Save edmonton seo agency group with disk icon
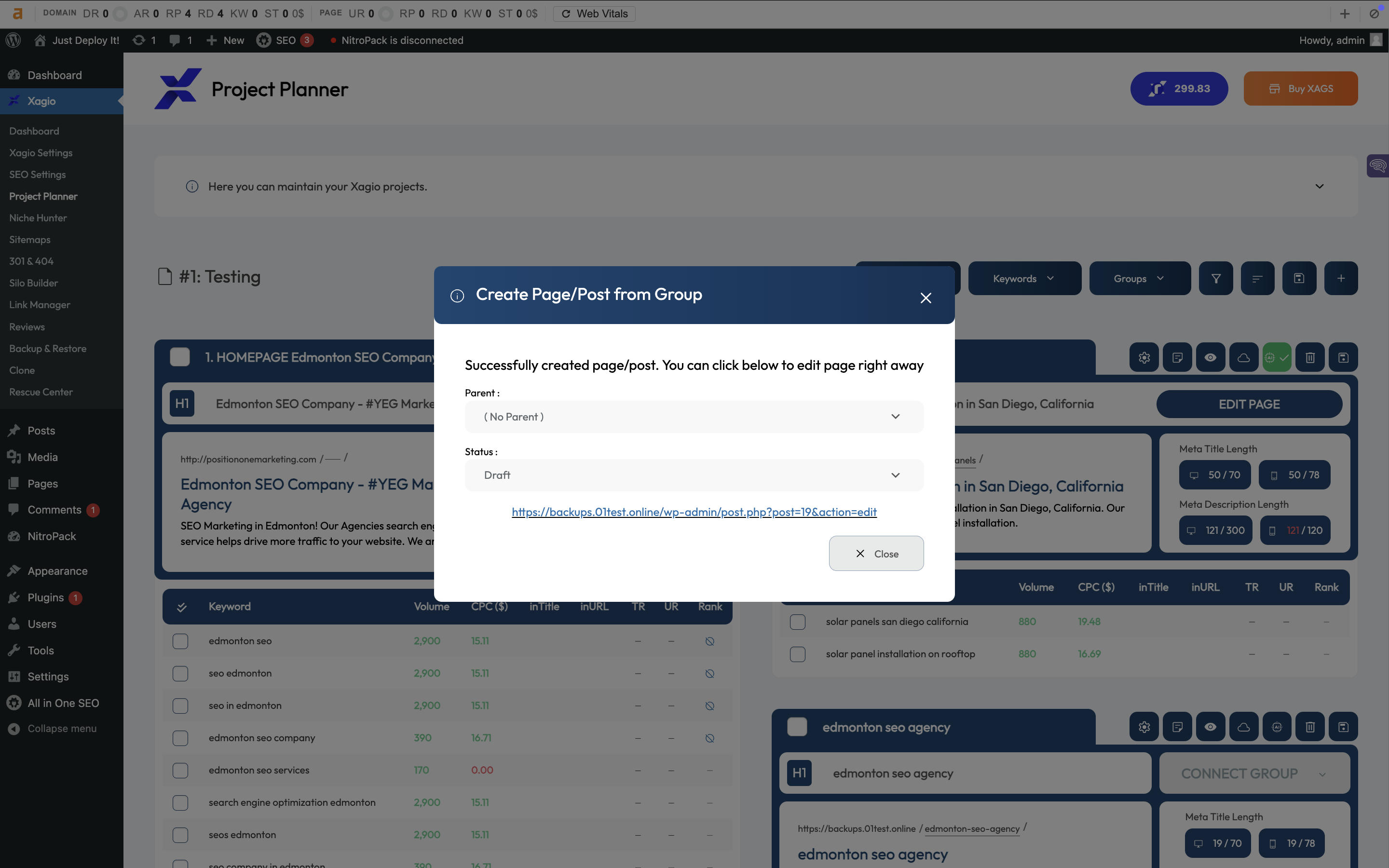Viewport: 1389px width, 868px height. [1343, 727]
